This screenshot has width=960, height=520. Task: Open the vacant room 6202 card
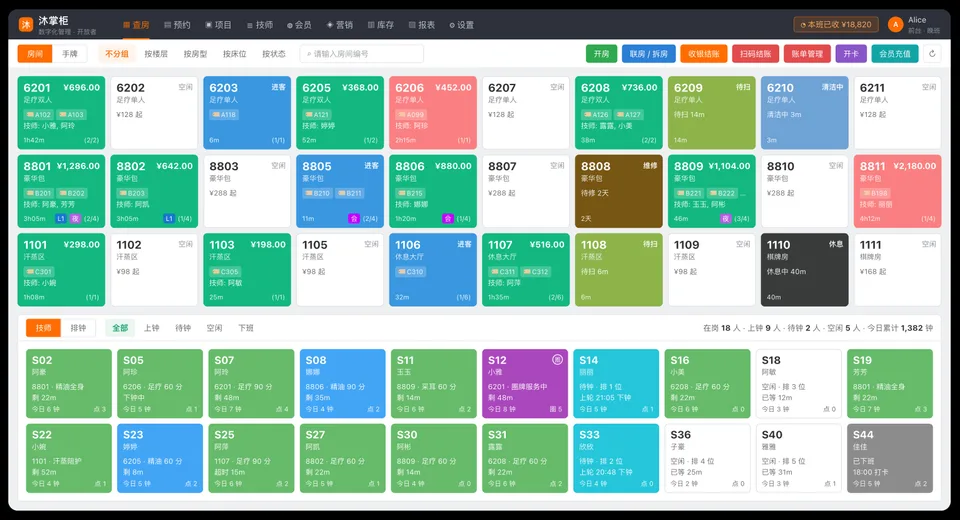tap(154, 113)
